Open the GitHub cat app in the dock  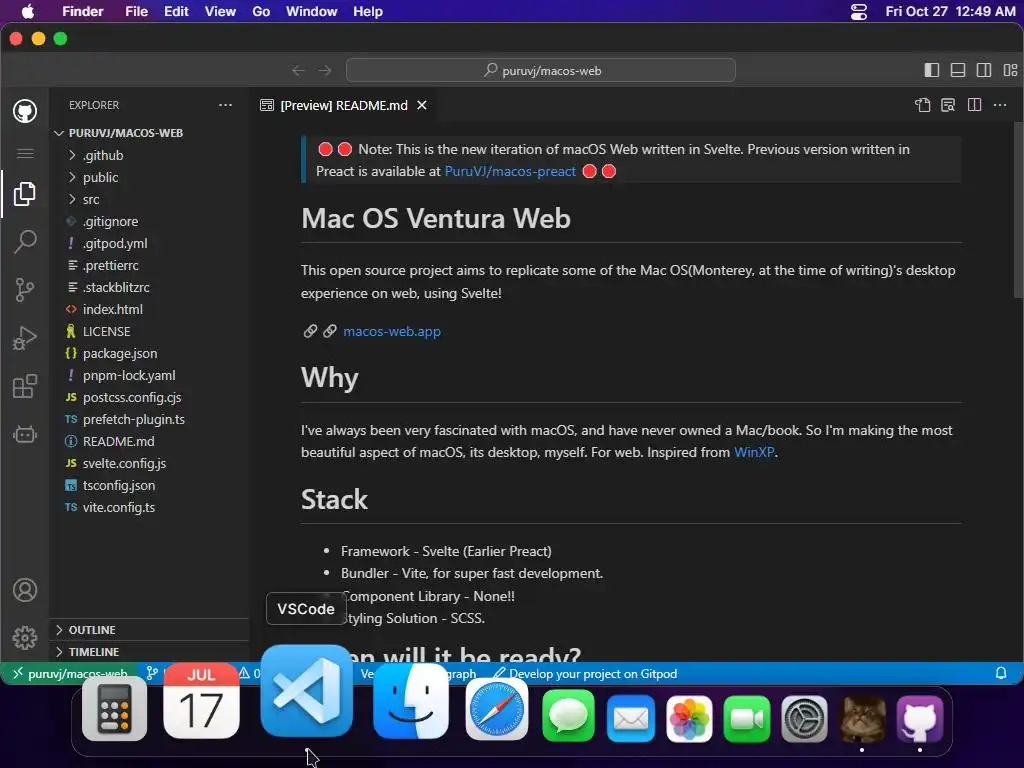click(x=920, y=718)
